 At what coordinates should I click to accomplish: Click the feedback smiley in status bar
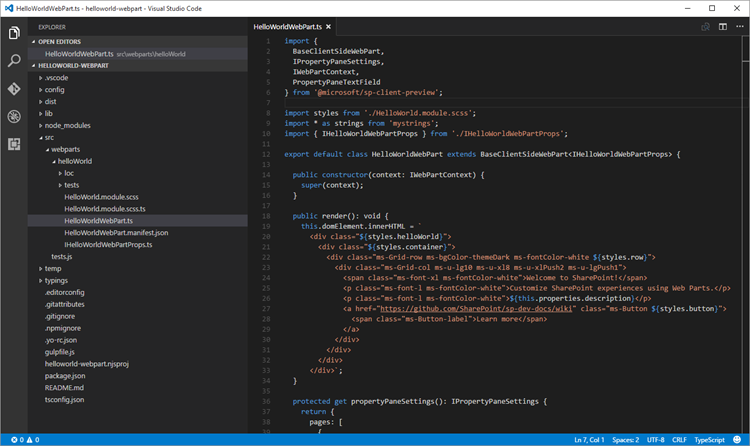(x=737, y=439)
